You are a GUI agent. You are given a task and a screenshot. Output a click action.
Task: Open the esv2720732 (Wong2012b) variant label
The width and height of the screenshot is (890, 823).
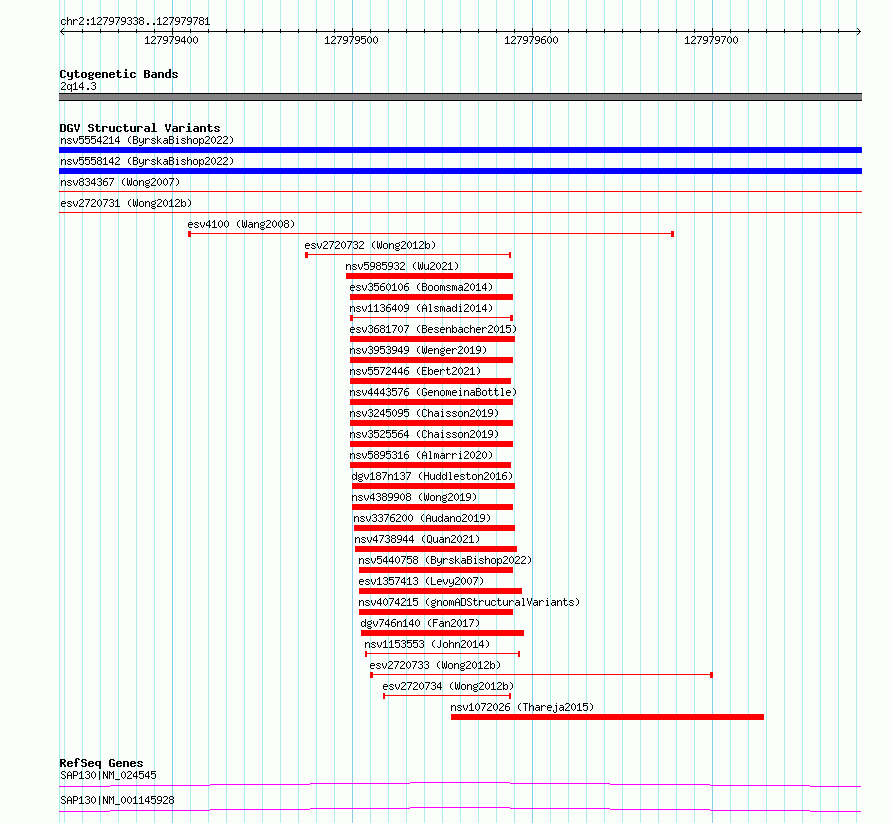[x=370, y=245]
